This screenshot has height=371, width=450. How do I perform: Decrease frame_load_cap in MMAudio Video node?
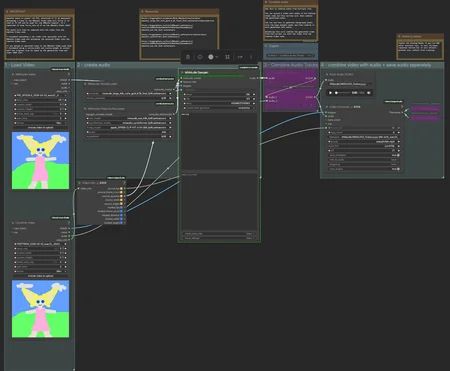15,114
